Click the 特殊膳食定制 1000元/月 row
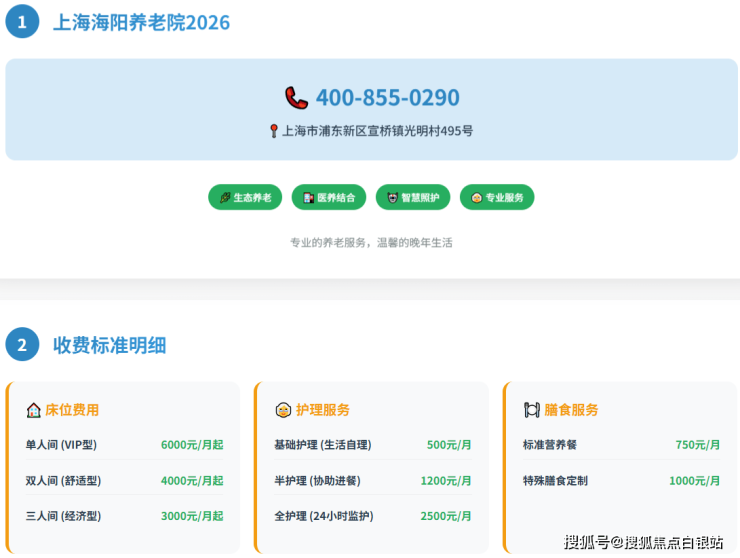 620,481
